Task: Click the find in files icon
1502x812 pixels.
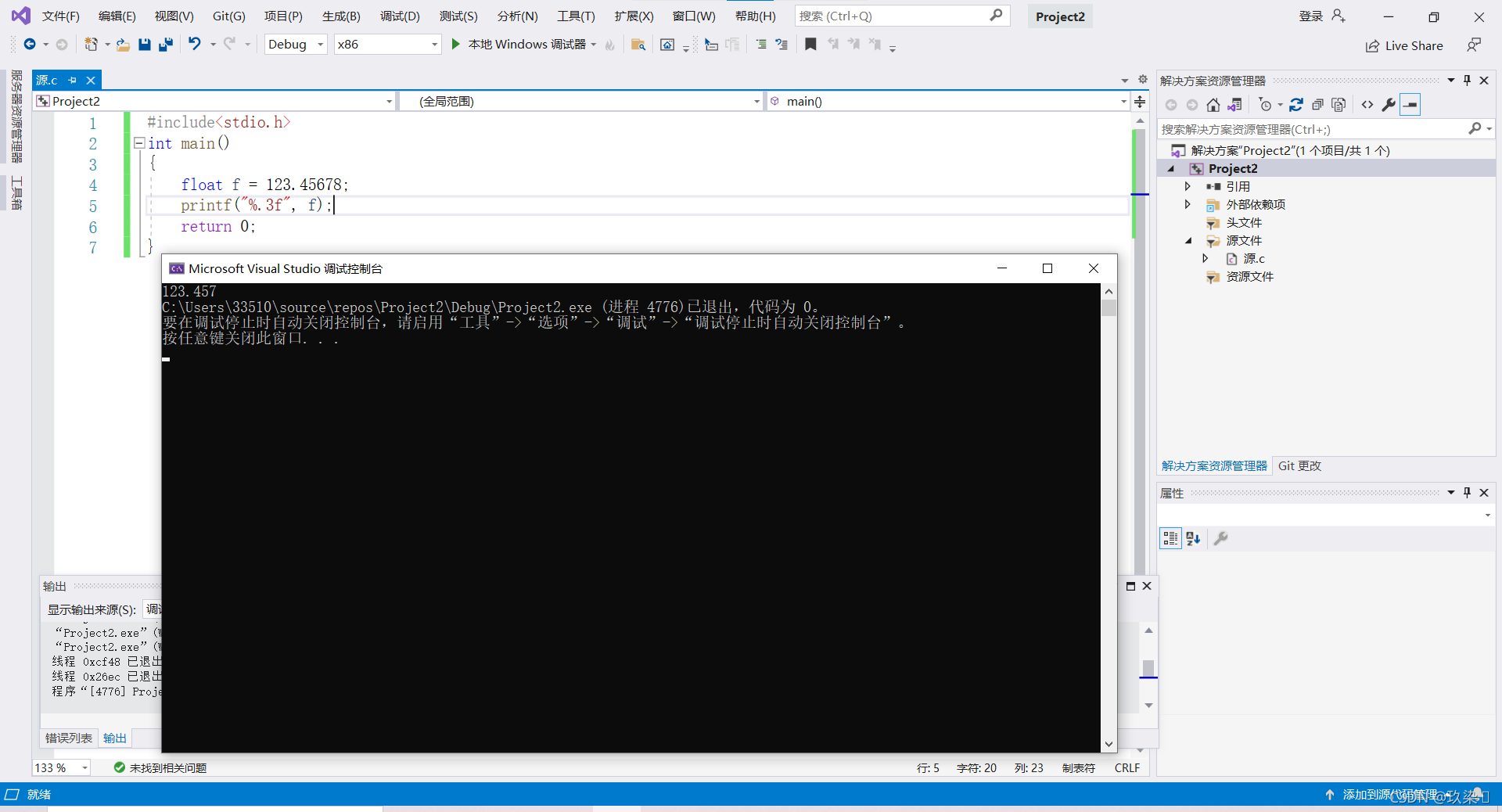Action: click(638, 45)
